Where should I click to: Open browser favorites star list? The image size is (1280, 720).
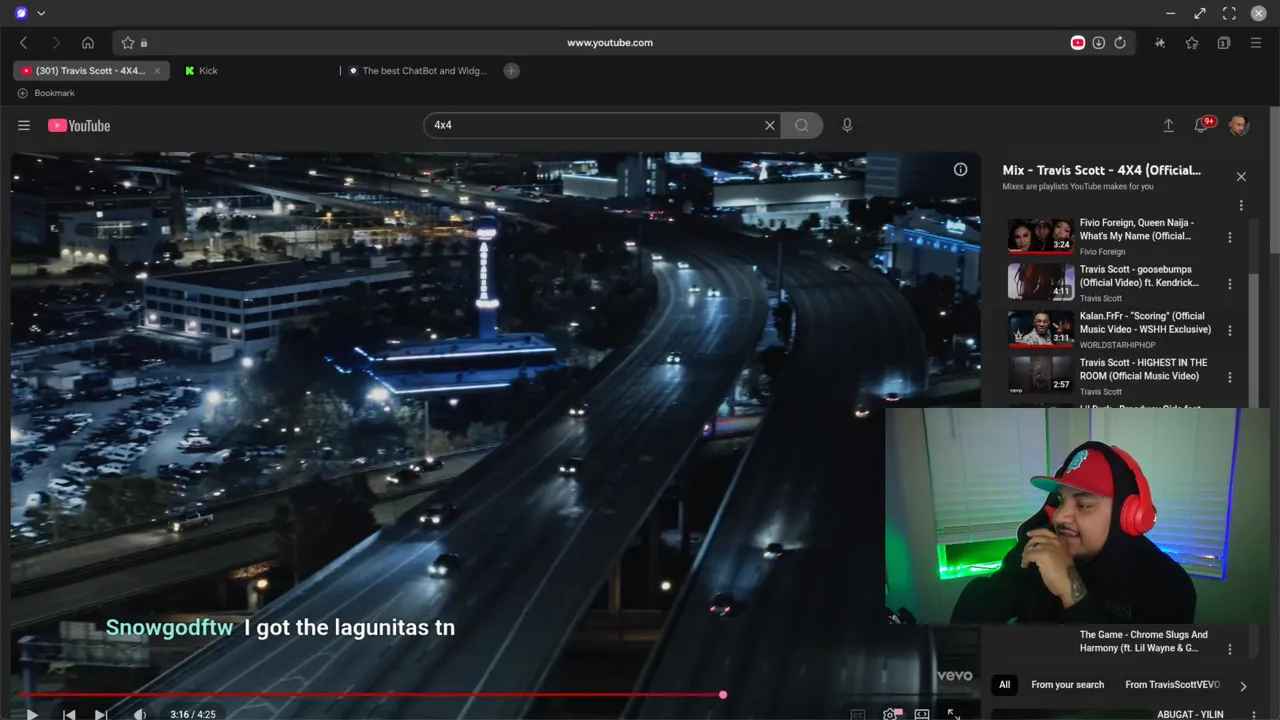click(1192, 43)
